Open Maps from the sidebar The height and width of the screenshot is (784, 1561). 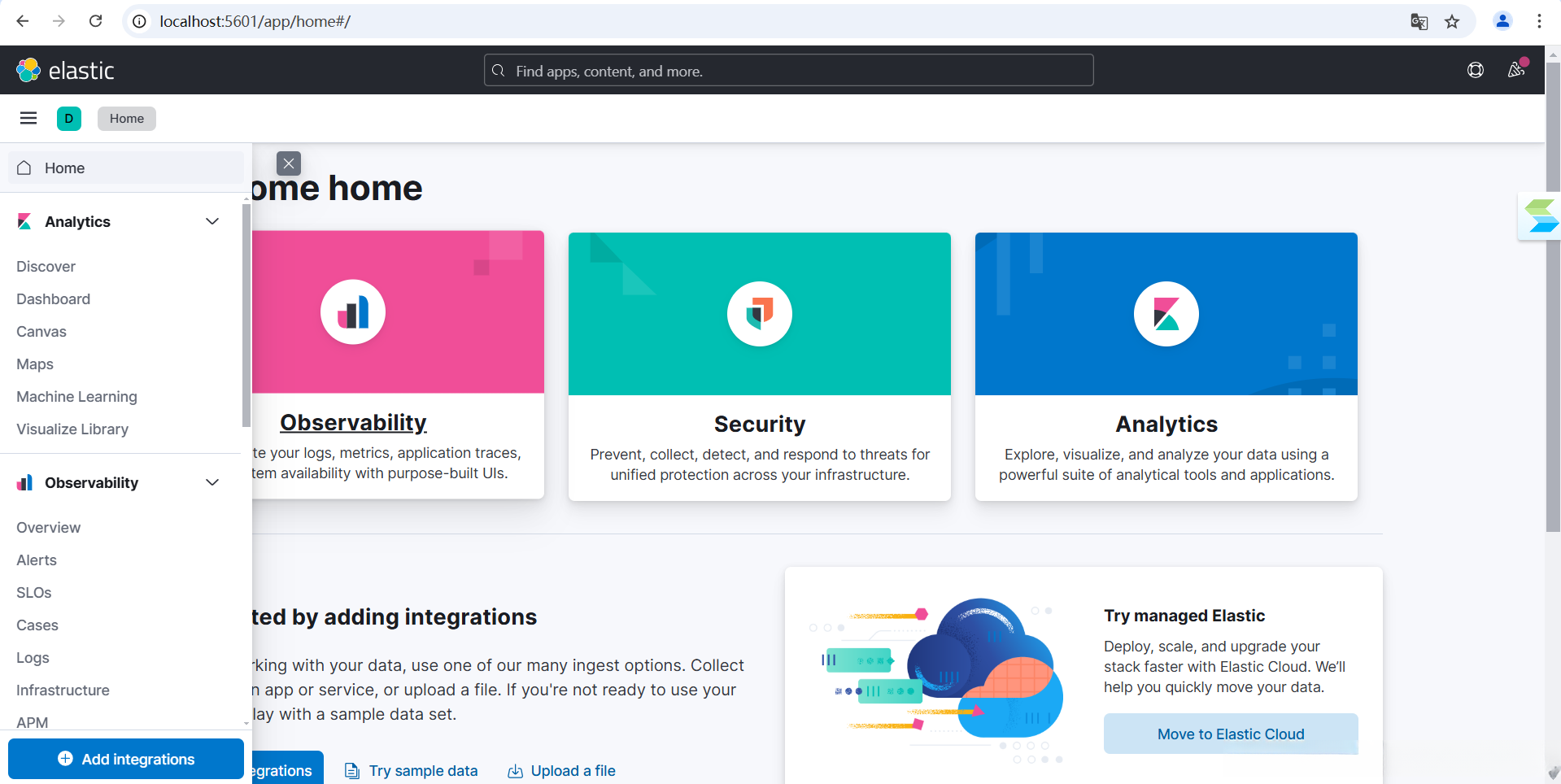[35, 364]
